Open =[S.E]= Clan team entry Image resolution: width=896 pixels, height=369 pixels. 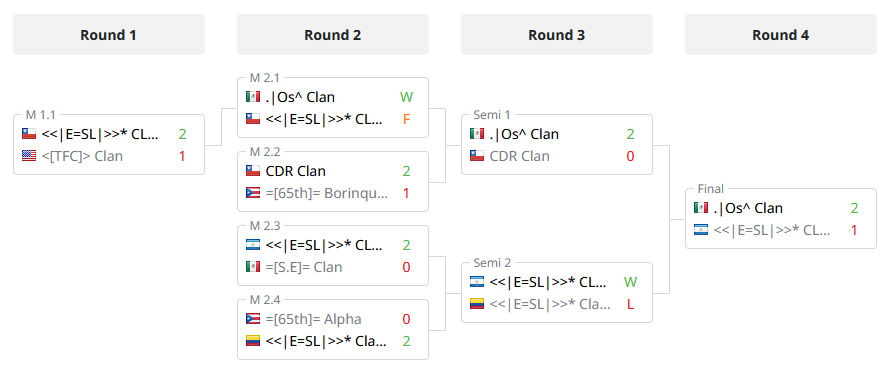click(x=303, y=267)
